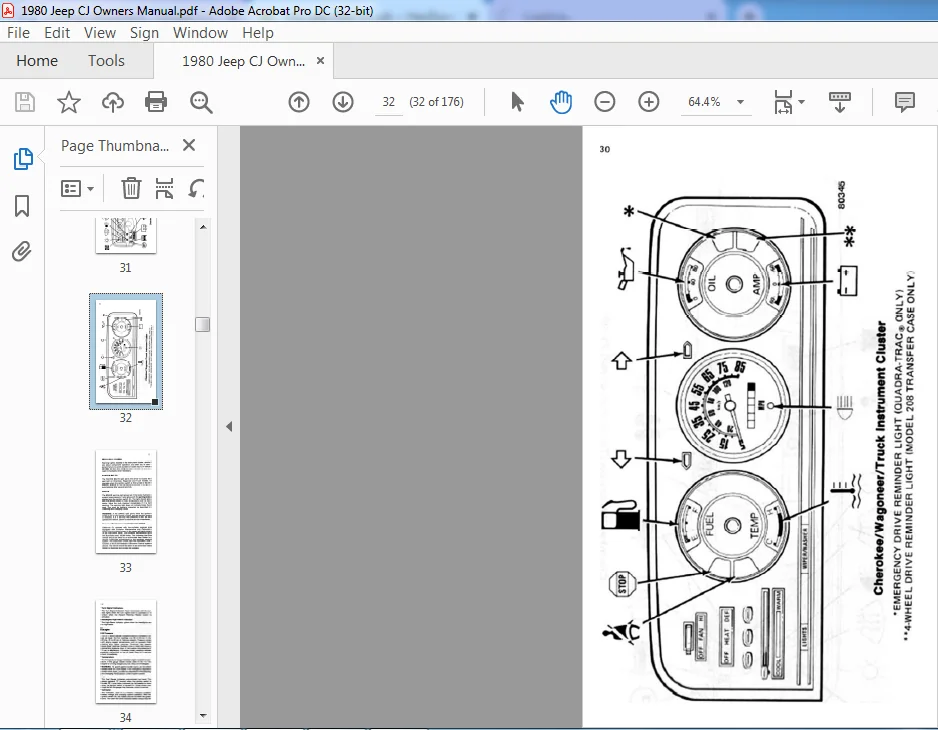Screen dimensions: 938x730
Task: Switch to the Tools tab
Action: tap(106, 60)
